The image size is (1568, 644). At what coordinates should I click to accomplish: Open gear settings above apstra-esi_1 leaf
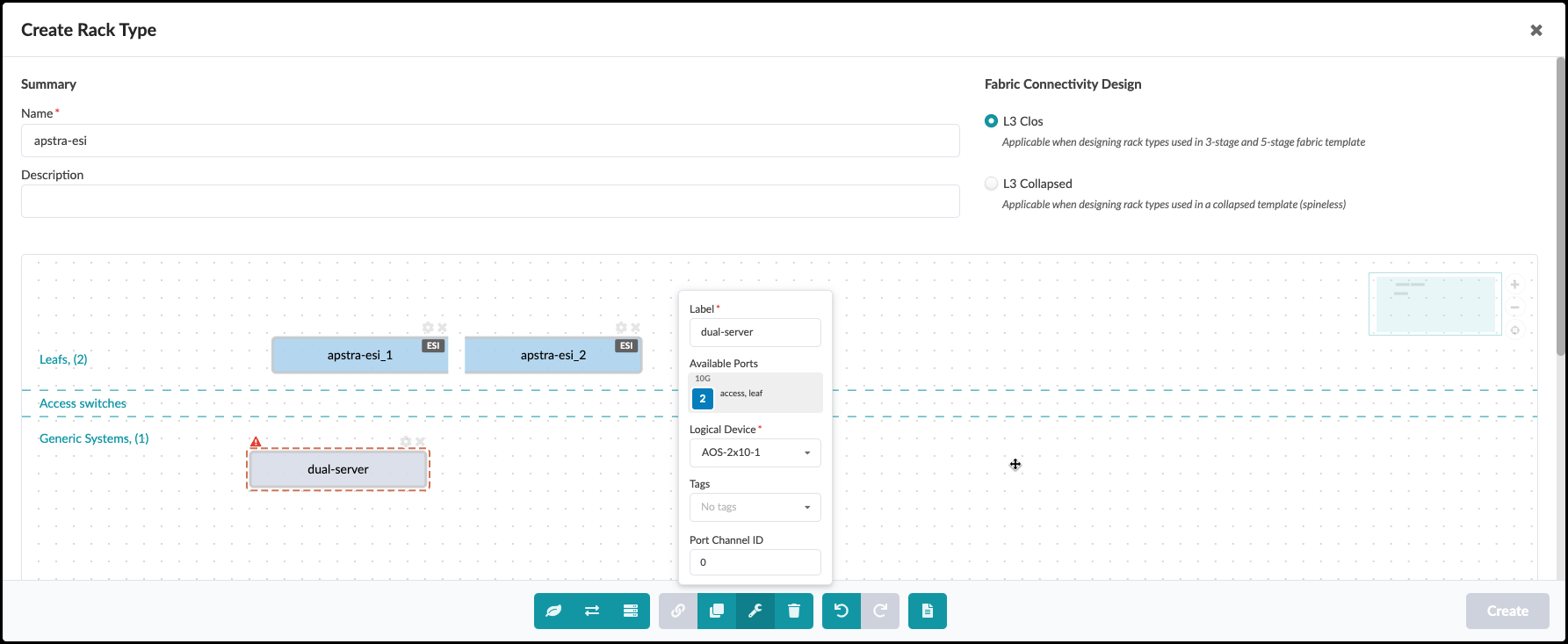[428, 328]
